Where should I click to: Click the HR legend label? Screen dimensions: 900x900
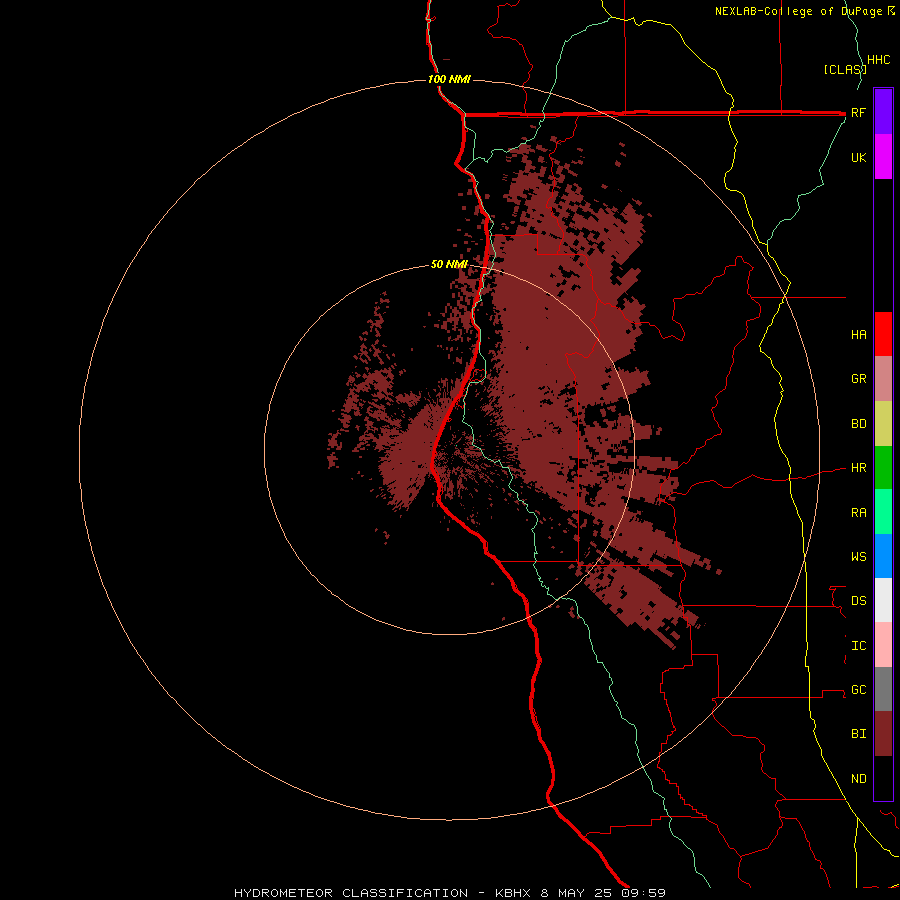pos(858,468)
